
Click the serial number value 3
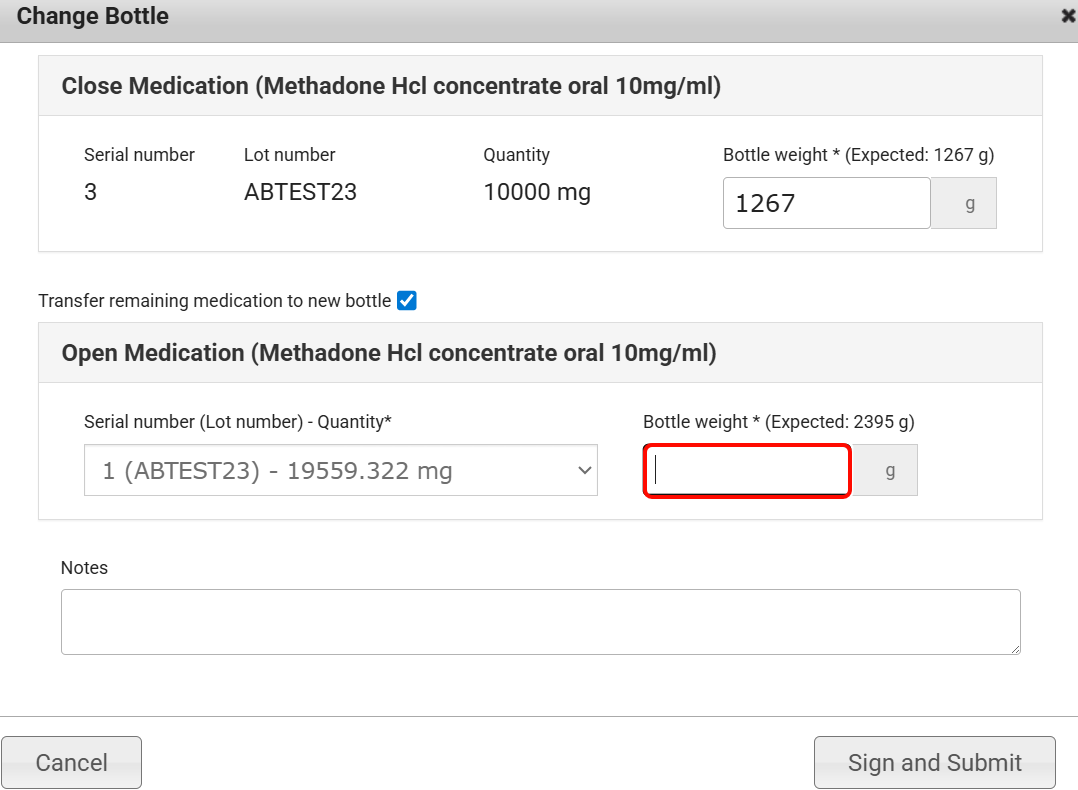(91, 192)
